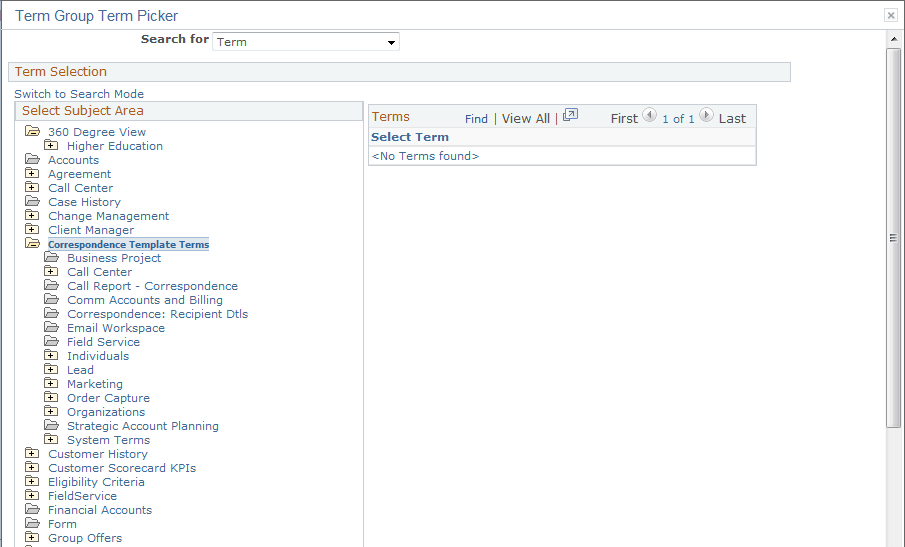Select 360 Degree View subject area
Viewport: 905px width, 547px height.
[97, 132]
